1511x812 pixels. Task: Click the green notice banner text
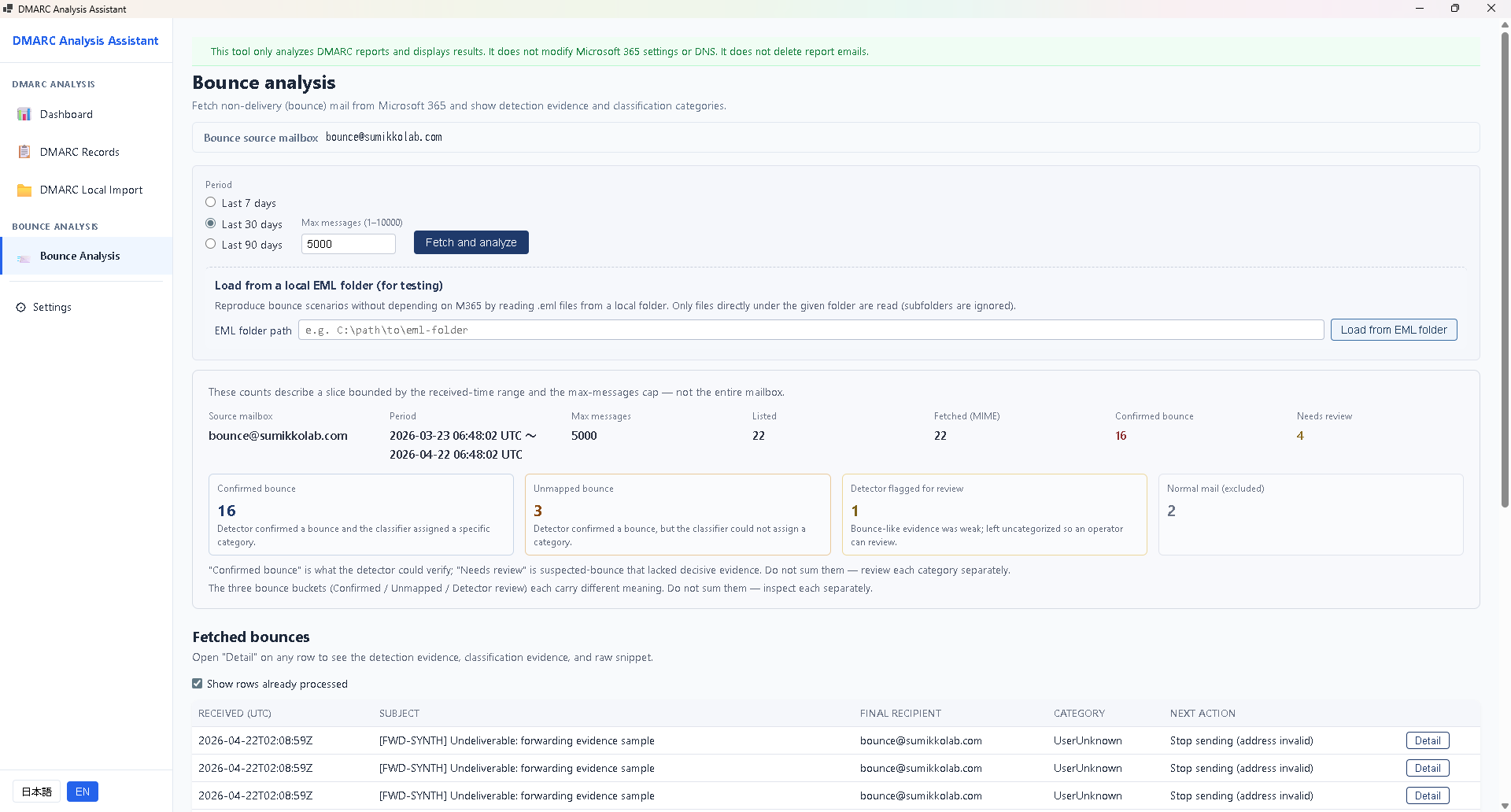click(540, 52)
